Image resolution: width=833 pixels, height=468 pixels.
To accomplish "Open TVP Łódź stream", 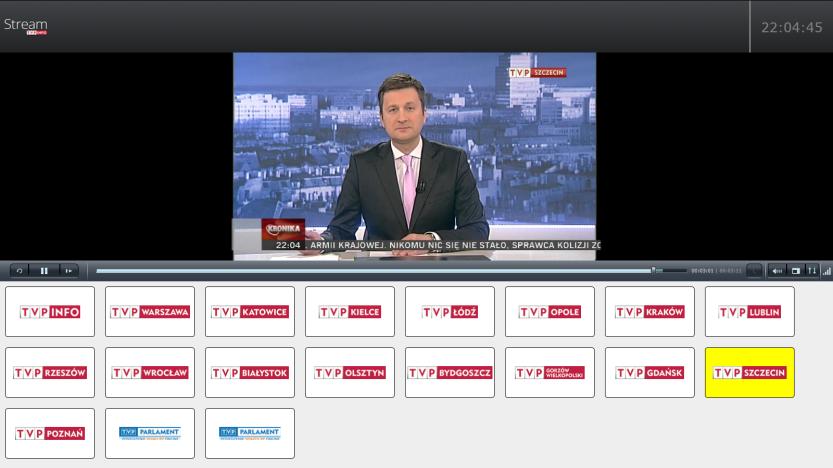I will pos(450,312).
